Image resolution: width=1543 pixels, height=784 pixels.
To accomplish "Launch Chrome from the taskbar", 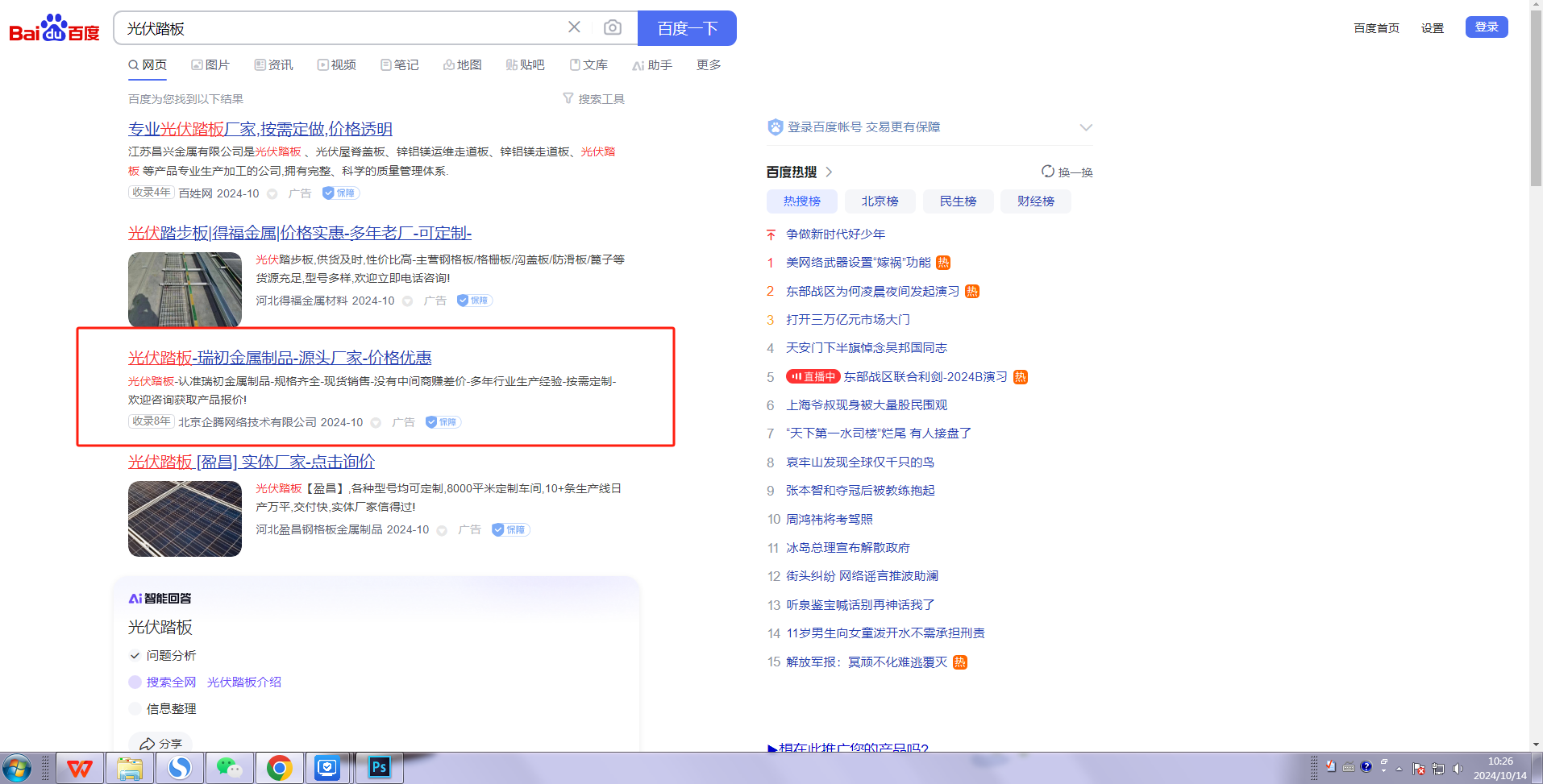I will point(279,768).
